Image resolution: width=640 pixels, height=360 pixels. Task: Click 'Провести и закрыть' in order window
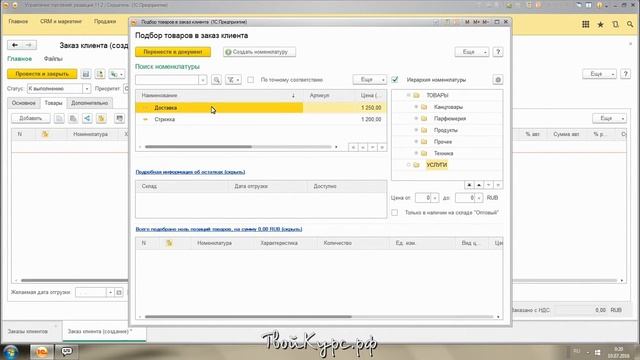tap(42, 74)
